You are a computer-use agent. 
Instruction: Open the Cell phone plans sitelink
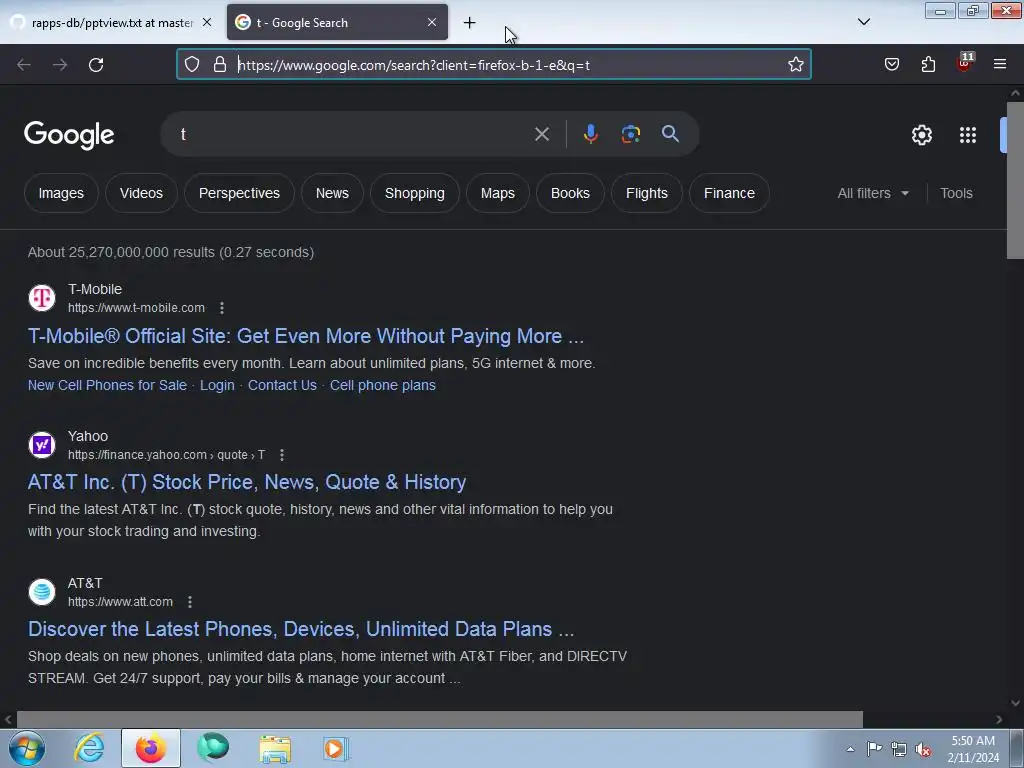pos(383,385)
